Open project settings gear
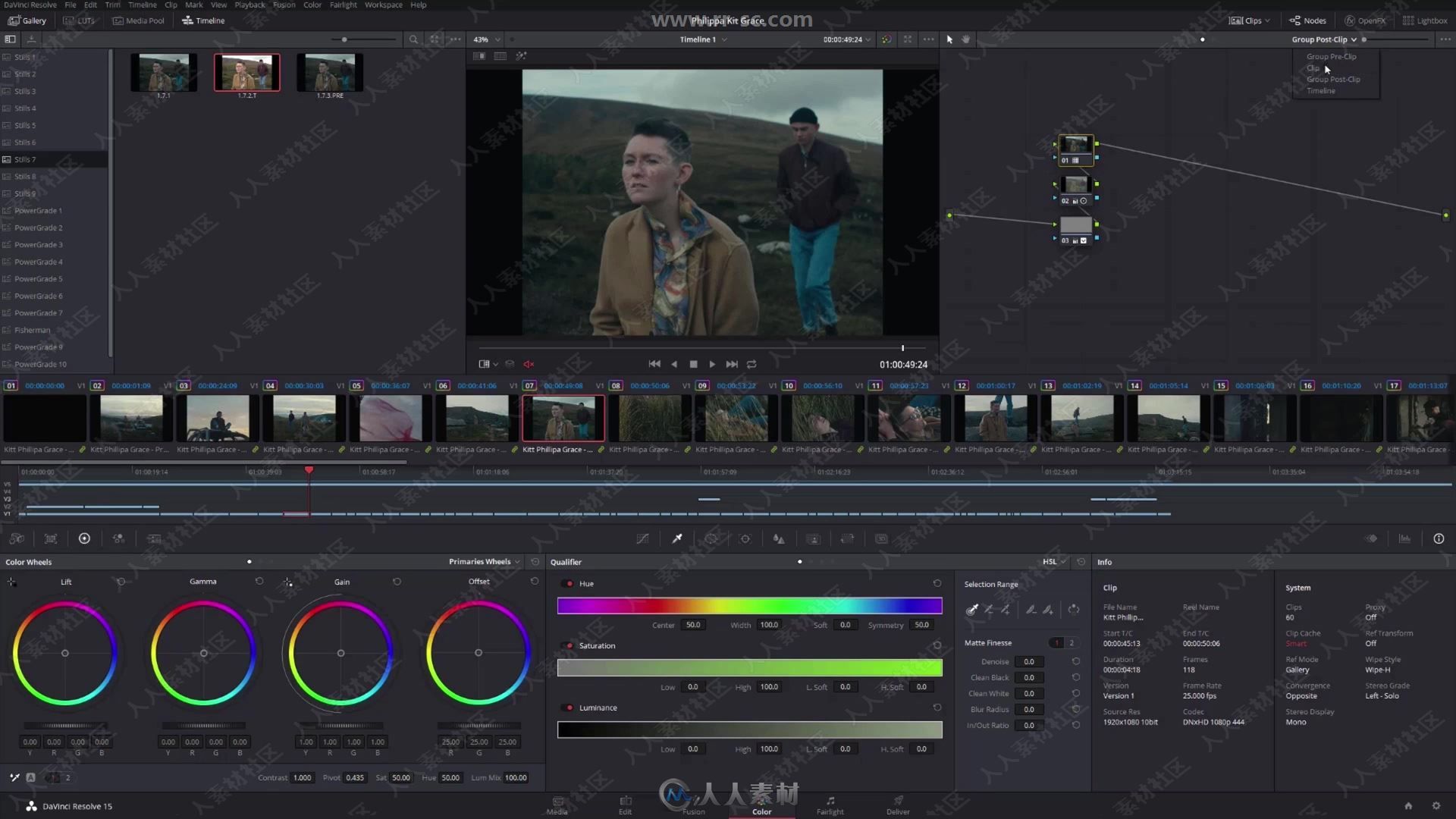Viewport: 1456px width, 819px height. 1436,806
